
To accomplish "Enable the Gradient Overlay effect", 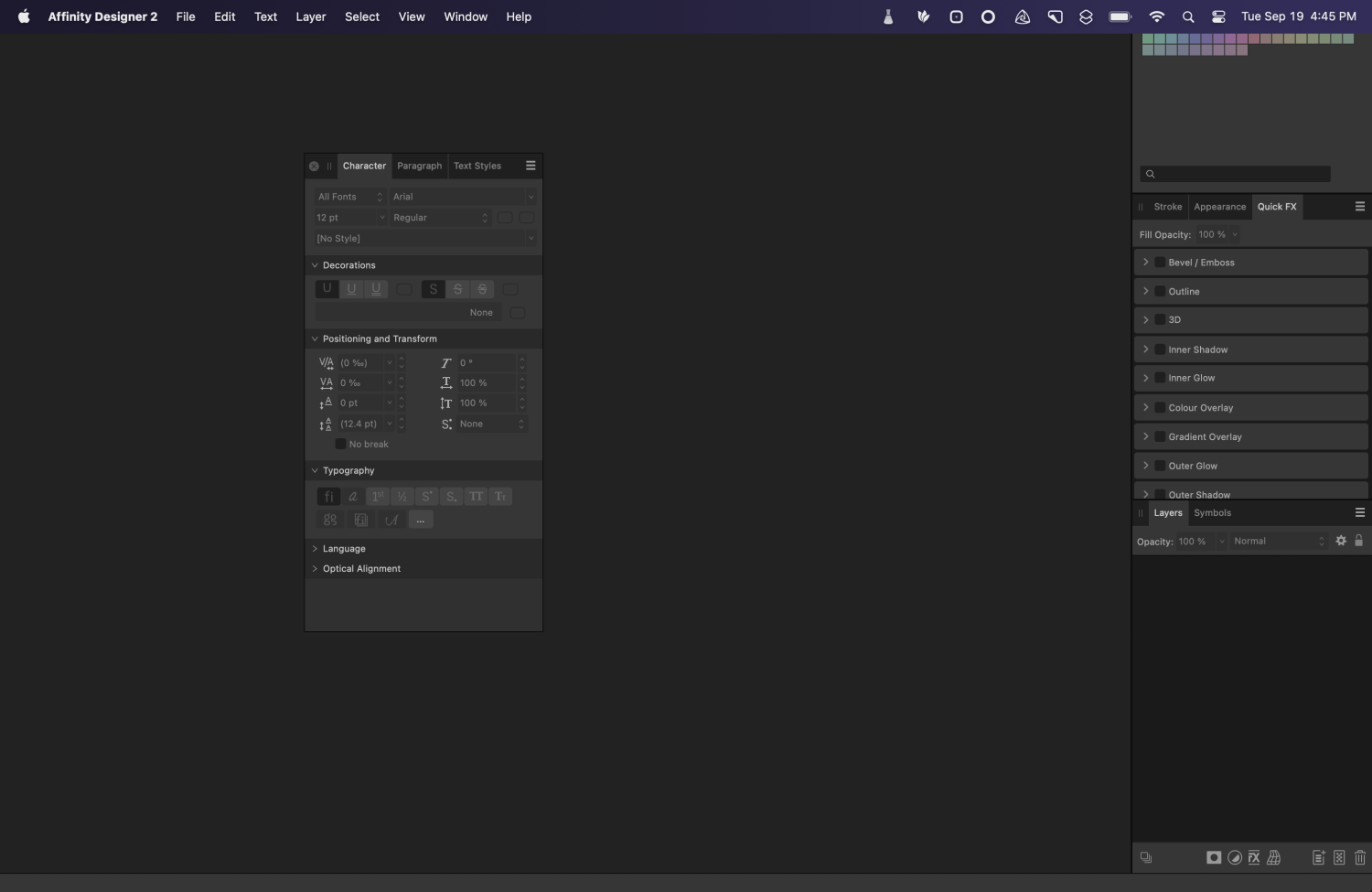I will pyautogui.click(x=1160, y=436).
